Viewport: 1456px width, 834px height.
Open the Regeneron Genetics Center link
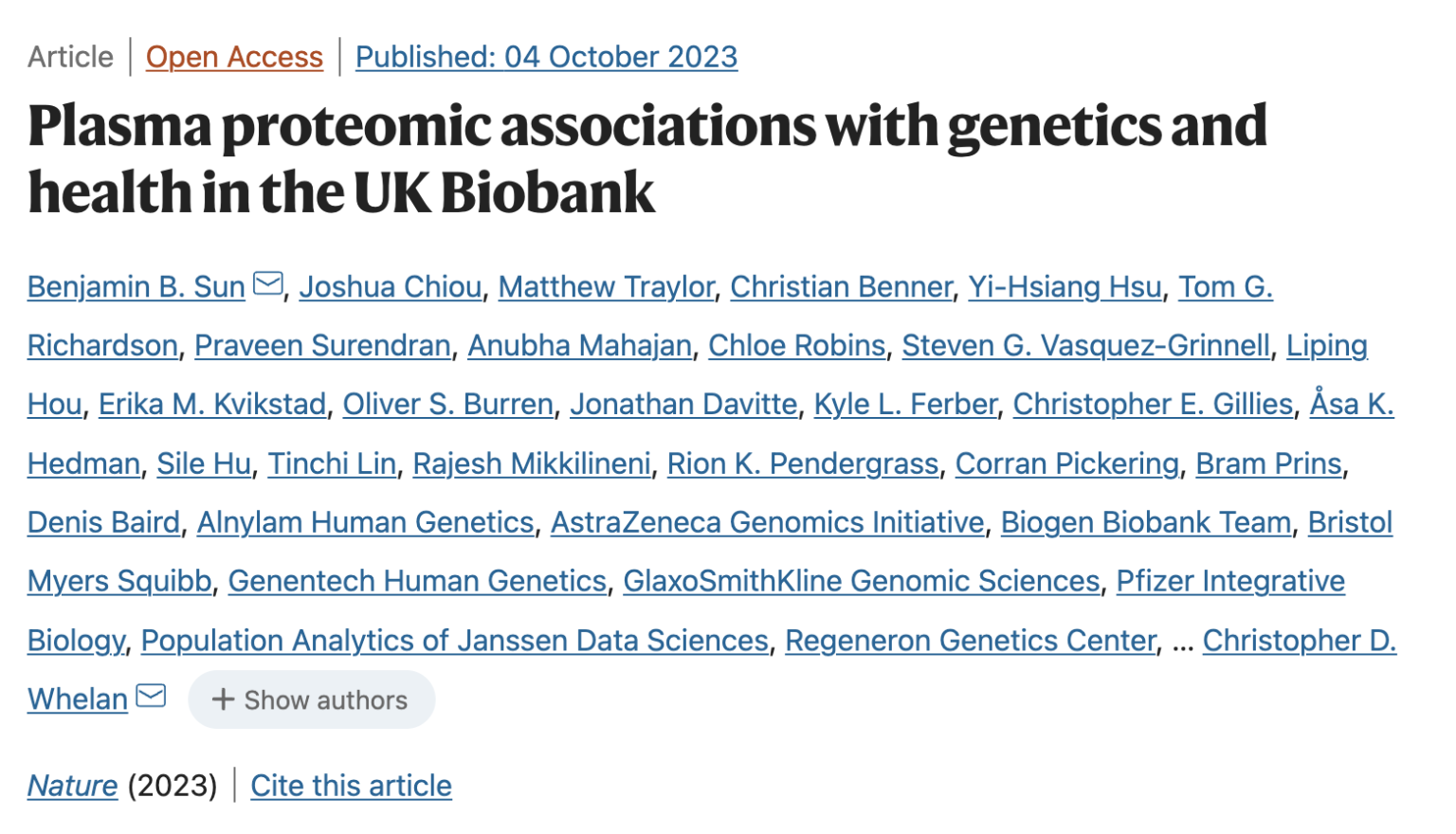968,641
